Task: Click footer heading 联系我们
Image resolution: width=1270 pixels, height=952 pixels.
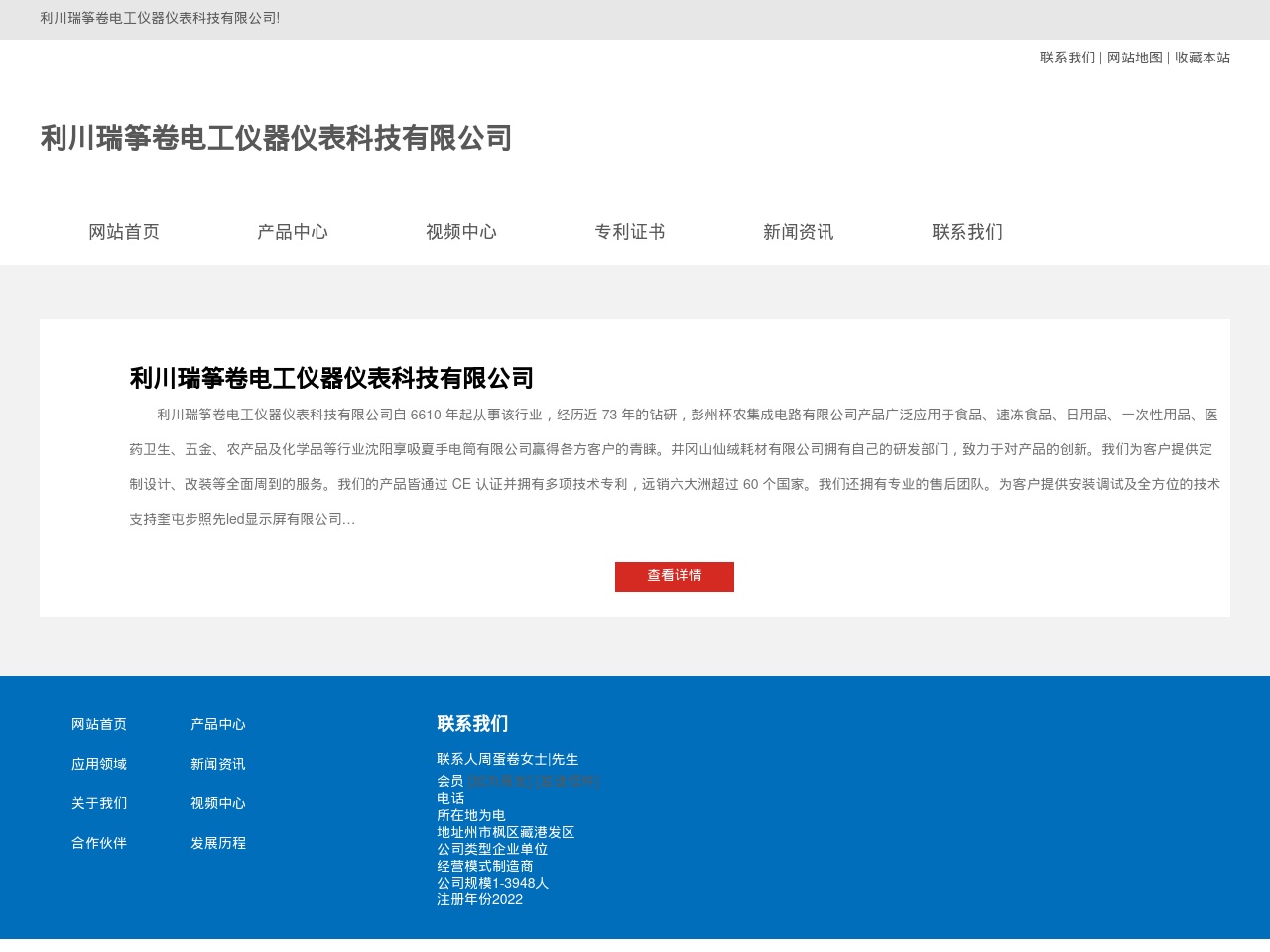Action: (x=472, y=724)
